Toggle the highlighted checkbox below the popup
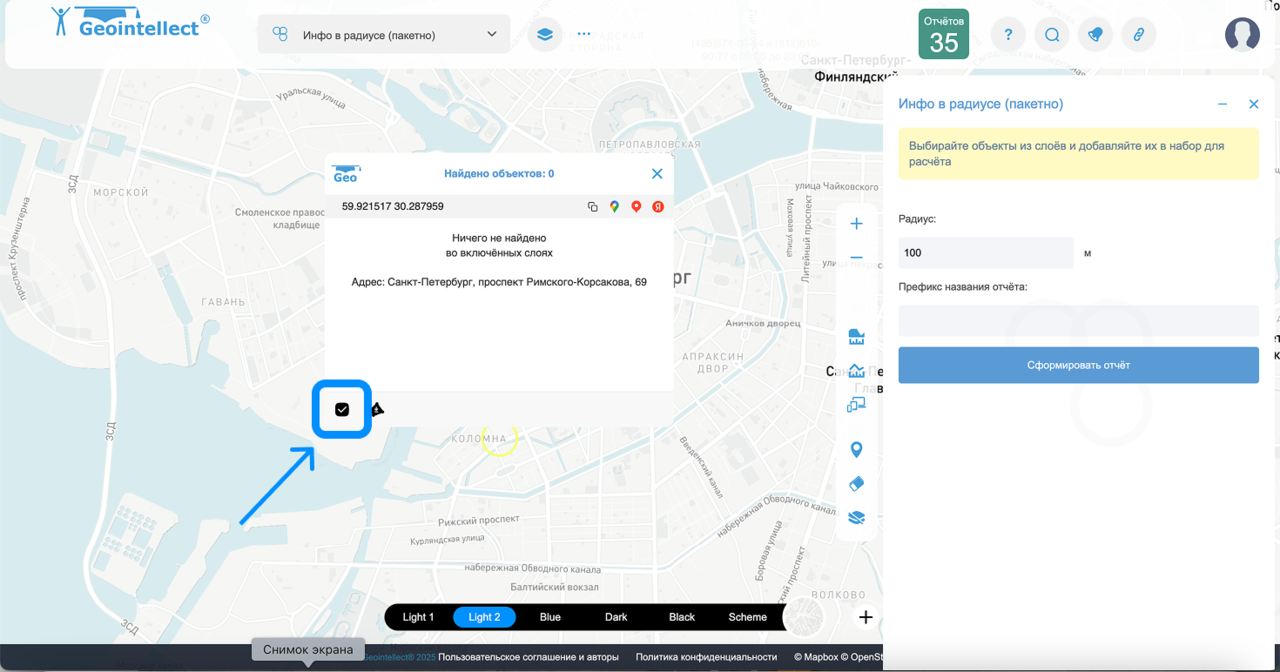 [342, 409]
